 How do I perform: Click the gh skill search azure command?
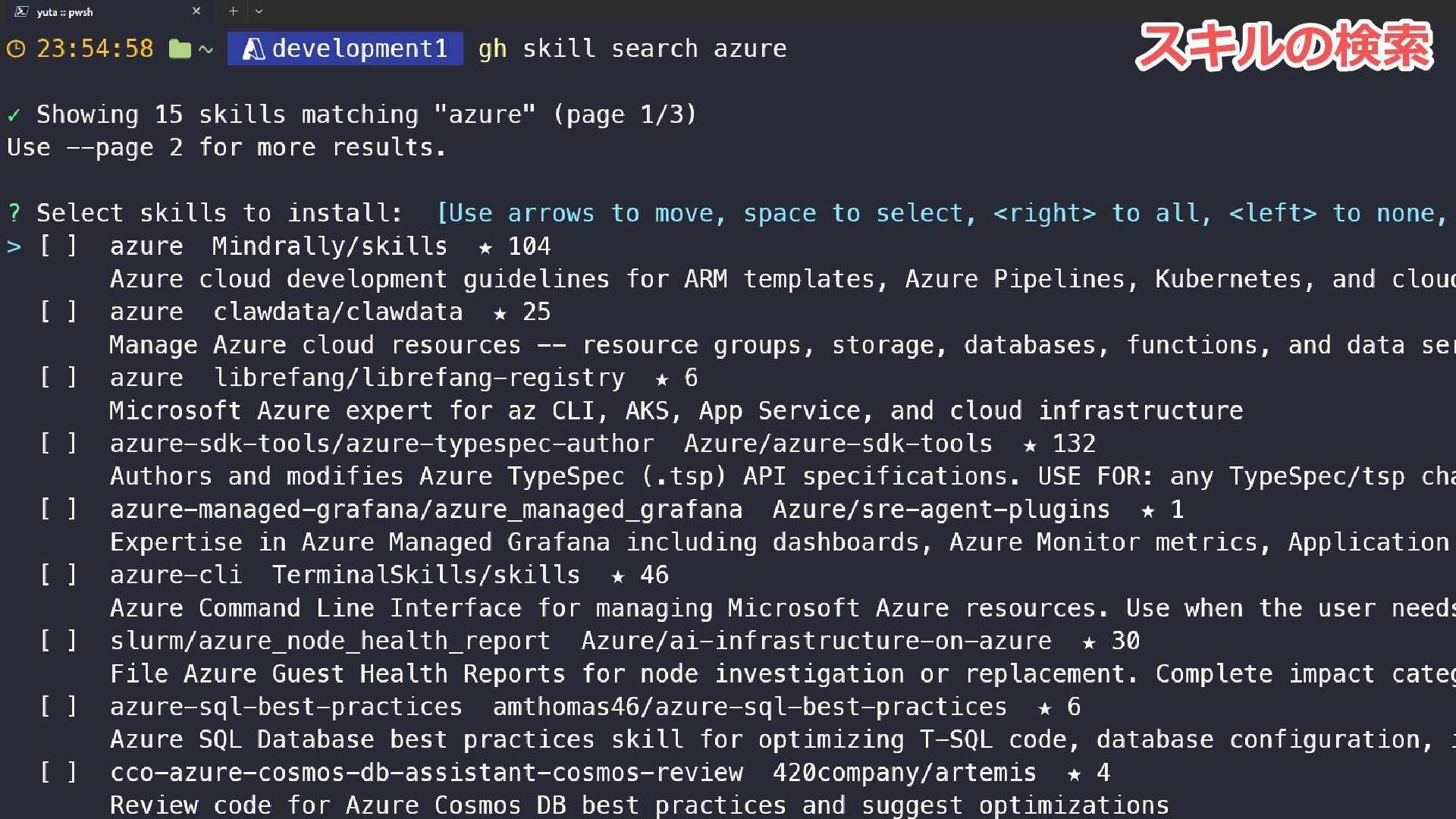coord(632,49)
